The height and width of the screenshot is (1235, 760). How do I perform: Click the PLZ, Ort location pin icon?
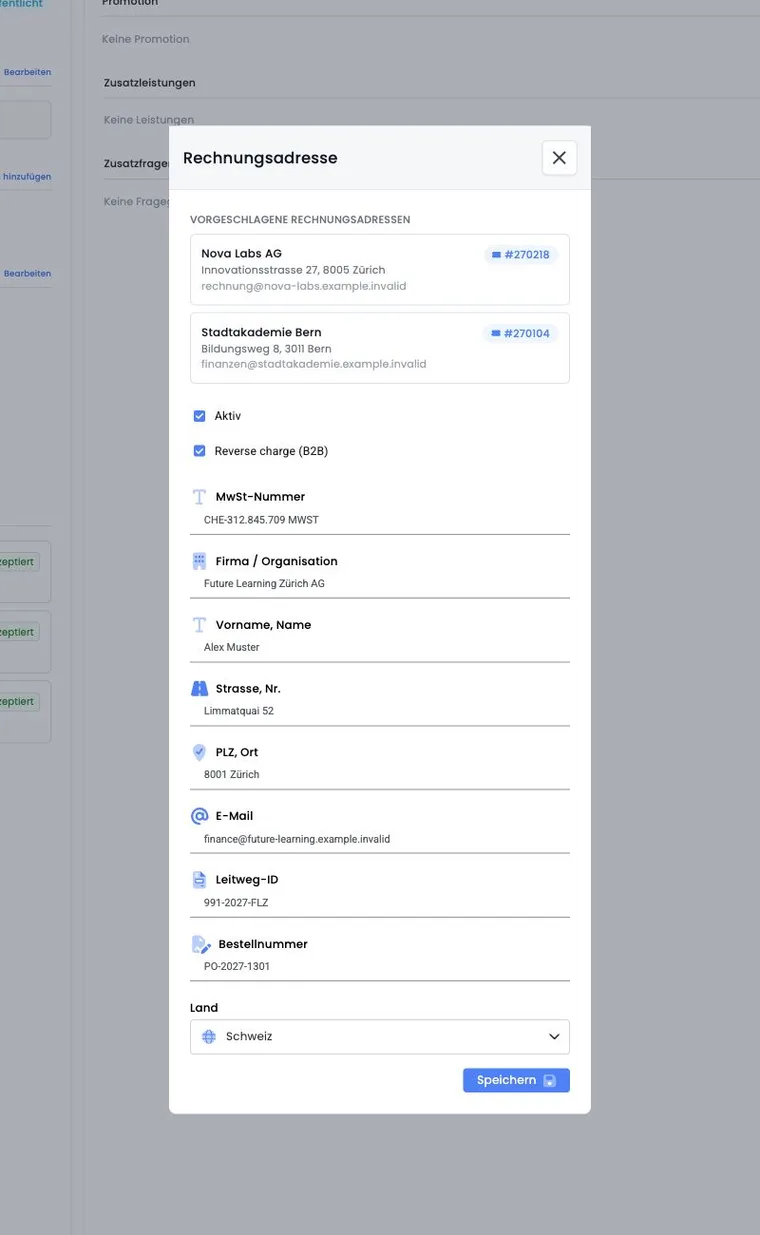point(199,752)
